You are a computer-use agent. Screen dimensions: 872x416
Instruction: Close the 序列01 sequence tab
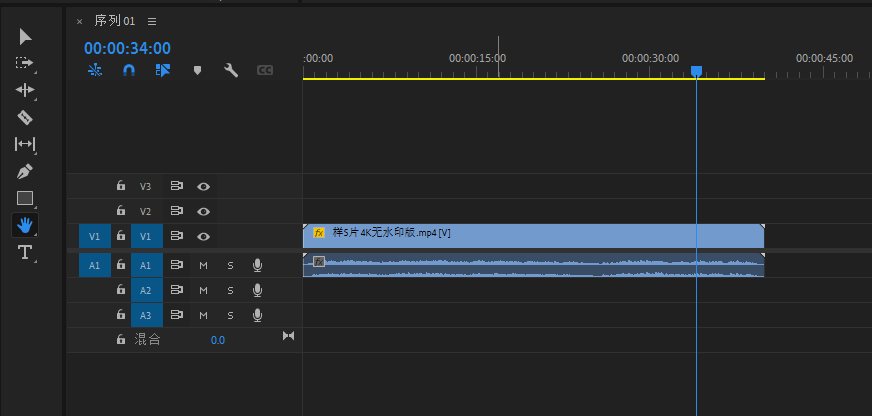[x=80, y=21]
